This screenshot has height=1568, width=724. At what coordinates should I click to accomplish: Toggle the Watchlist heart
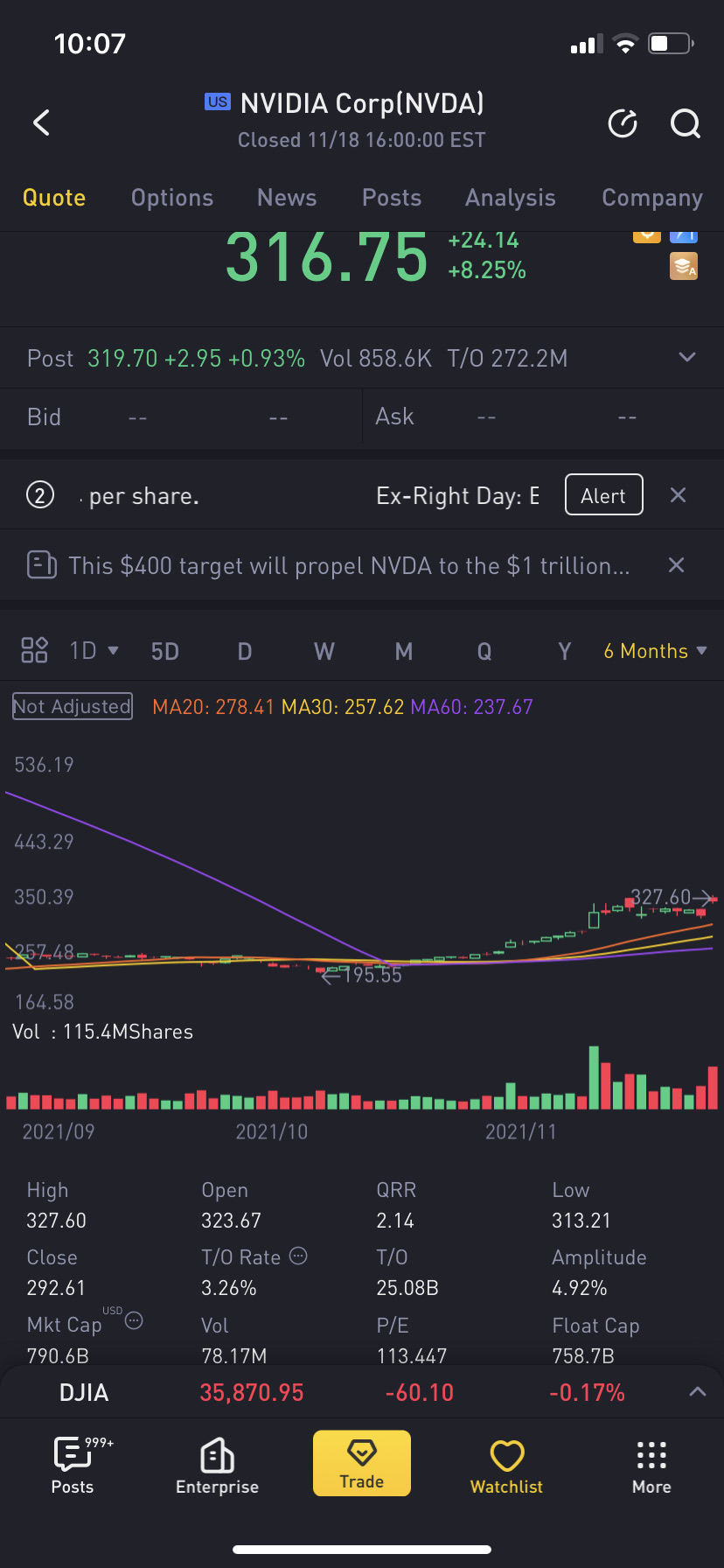point(507,1465)
